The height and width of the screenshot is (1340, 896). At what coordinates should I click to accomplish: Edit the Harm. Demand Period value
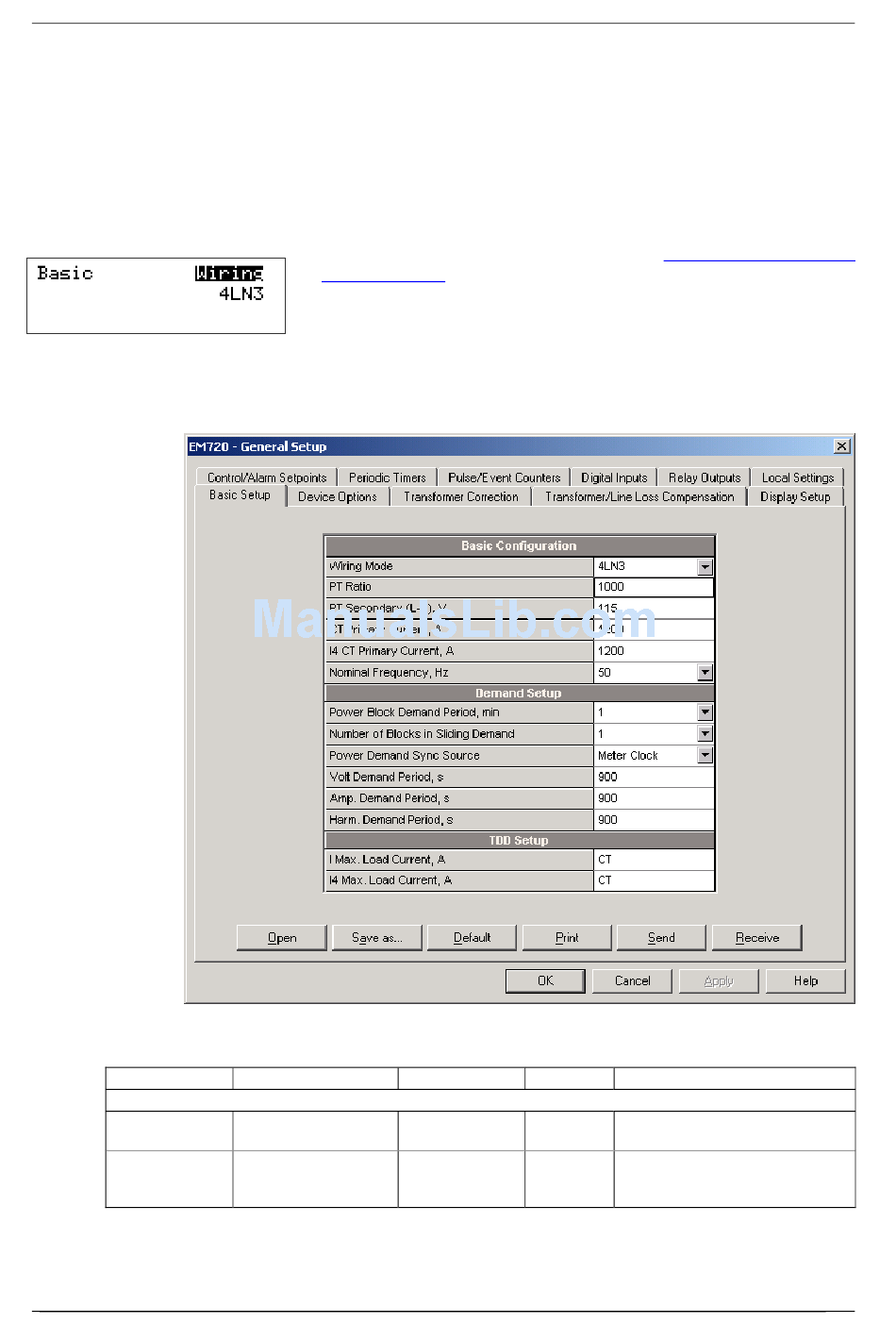click(x=654, y=820)
